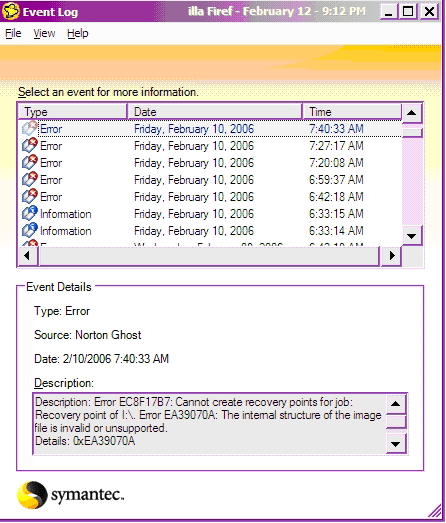Sort events by the Time column header
Image resolution: width=446 pixels, height=523 pixels.
pos(352,112)
